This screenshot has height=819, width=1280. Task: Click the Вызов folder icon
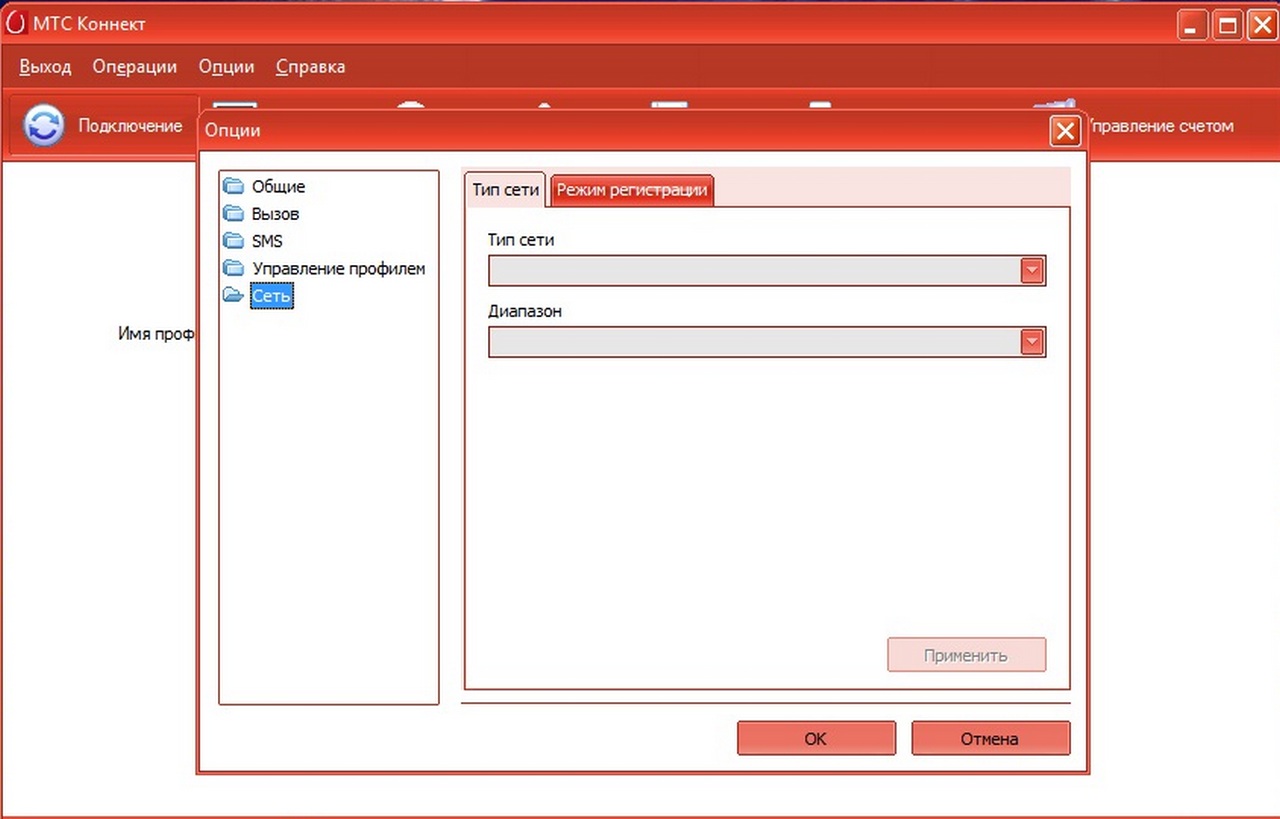click(233, 213)
